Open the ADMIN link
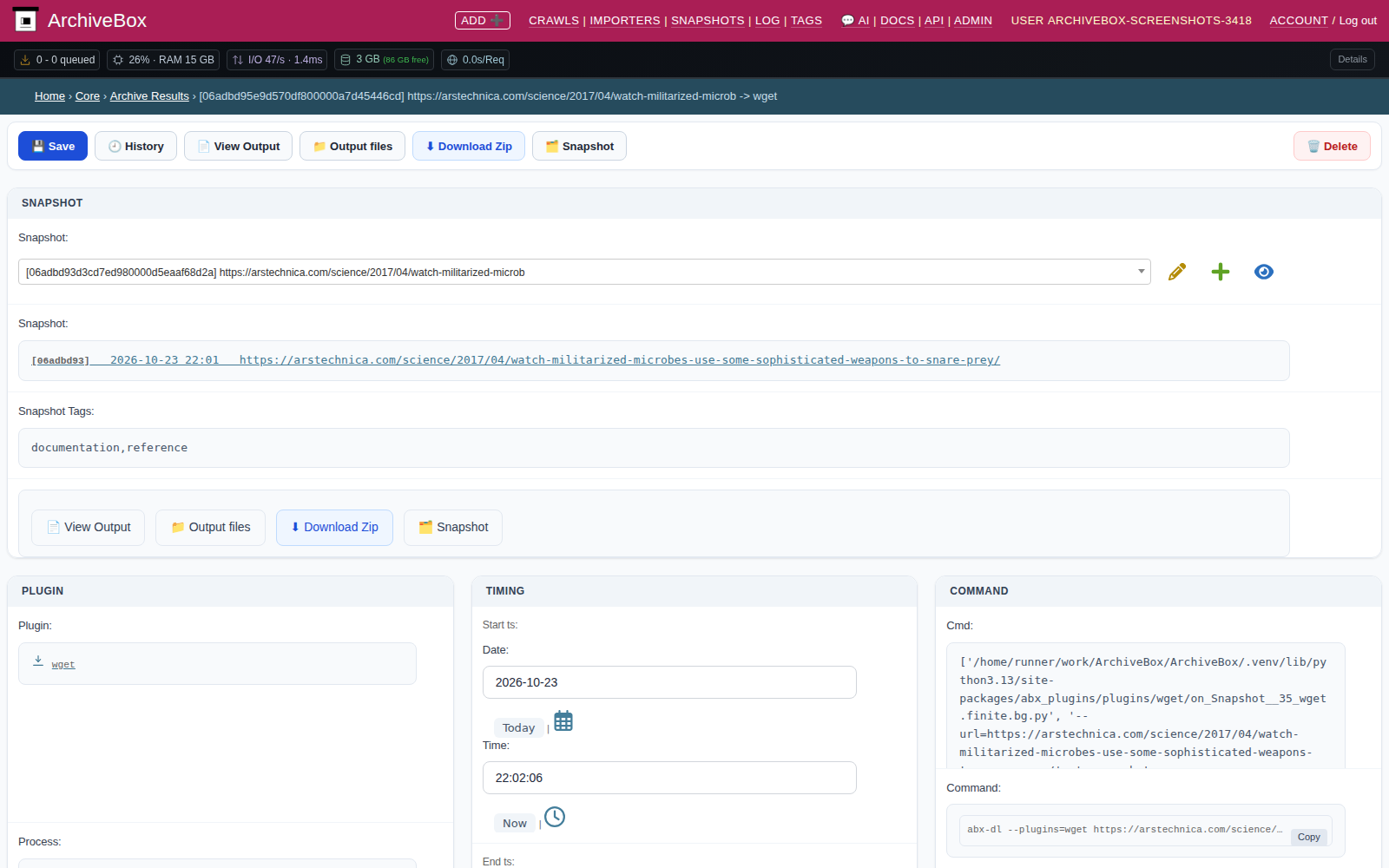This screenshot has height=868, width=1389. [x=973, y=21]
